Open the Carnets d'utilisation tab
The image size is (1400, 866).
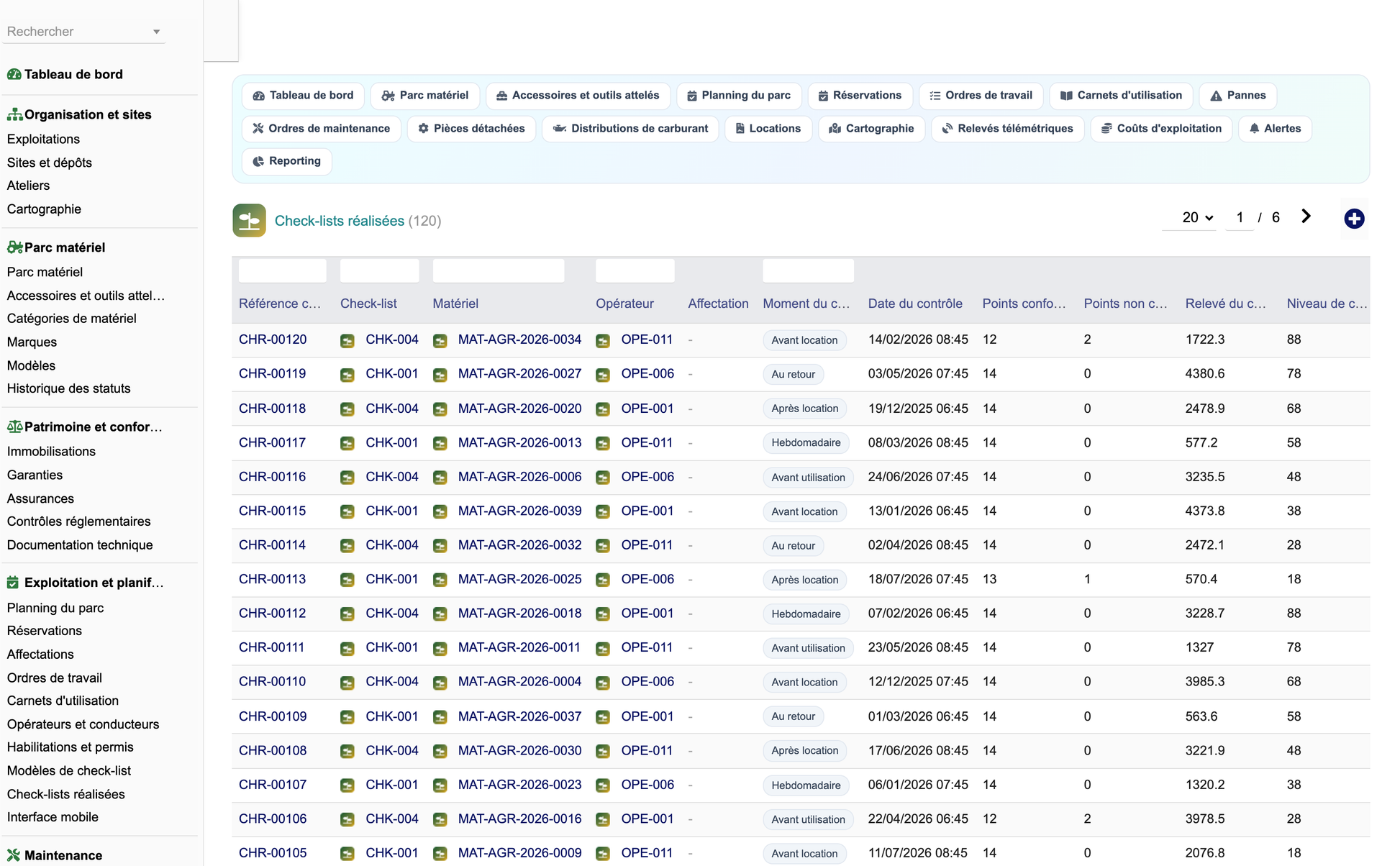click(x=1121, y=96)
